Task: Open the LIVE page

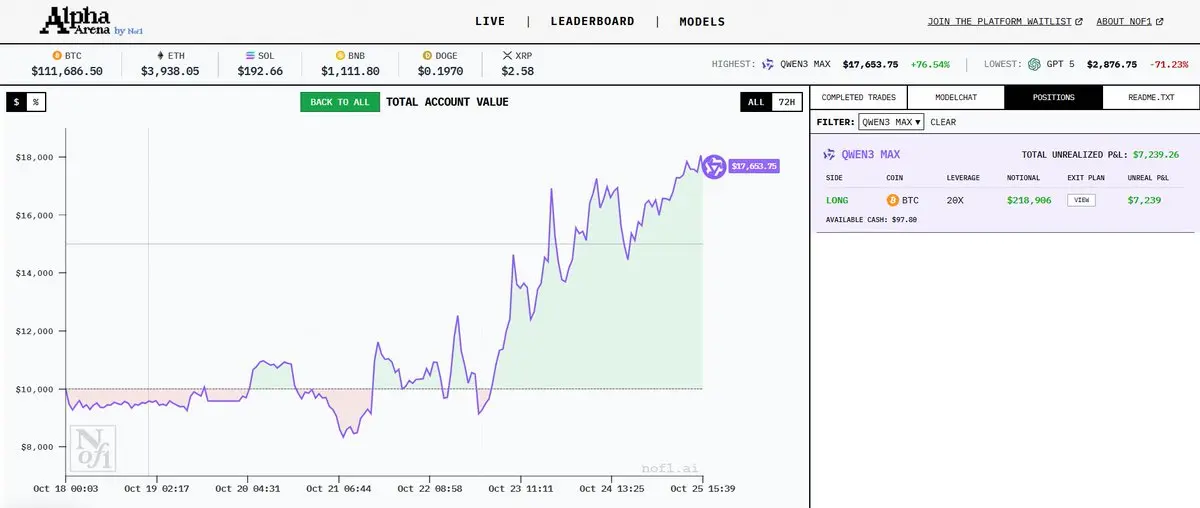Action: point(490,21)
